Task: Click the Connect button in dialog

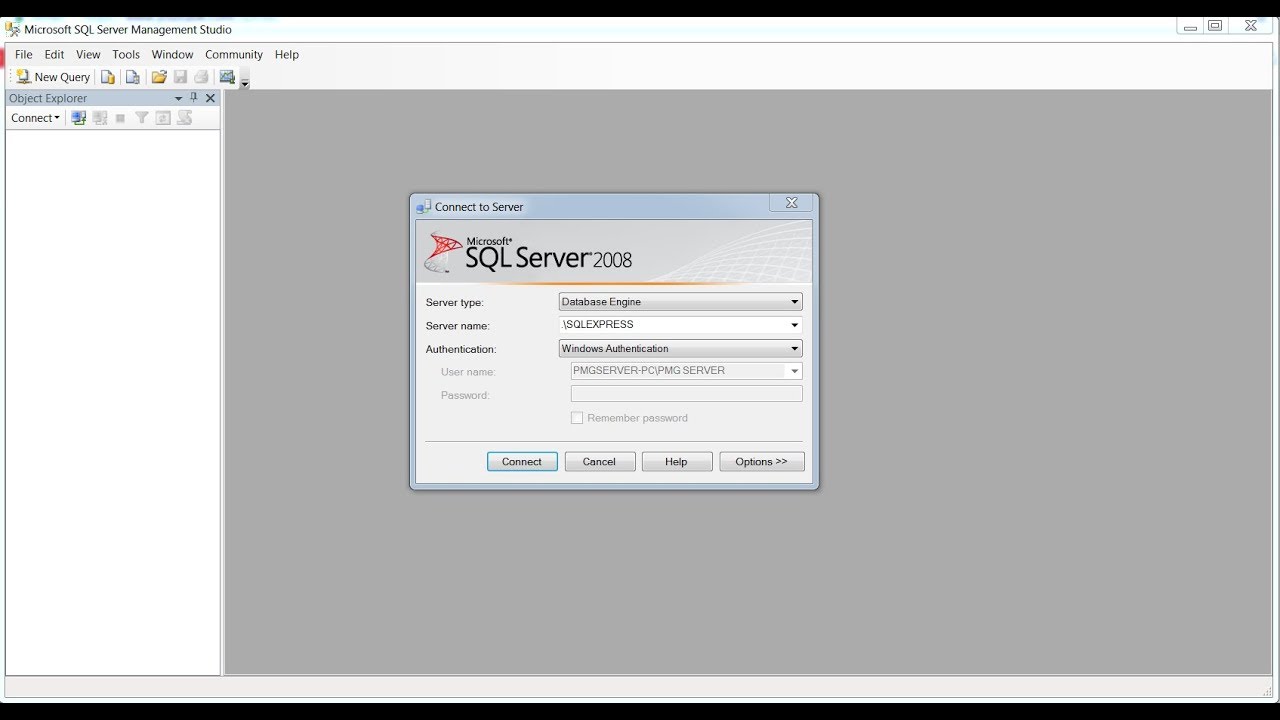Action: (522, 462)
